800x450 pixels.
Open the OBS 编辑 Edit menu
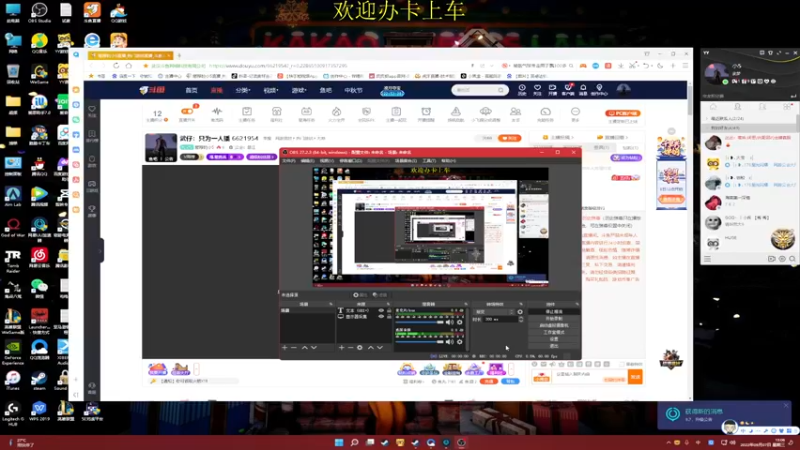308,161
